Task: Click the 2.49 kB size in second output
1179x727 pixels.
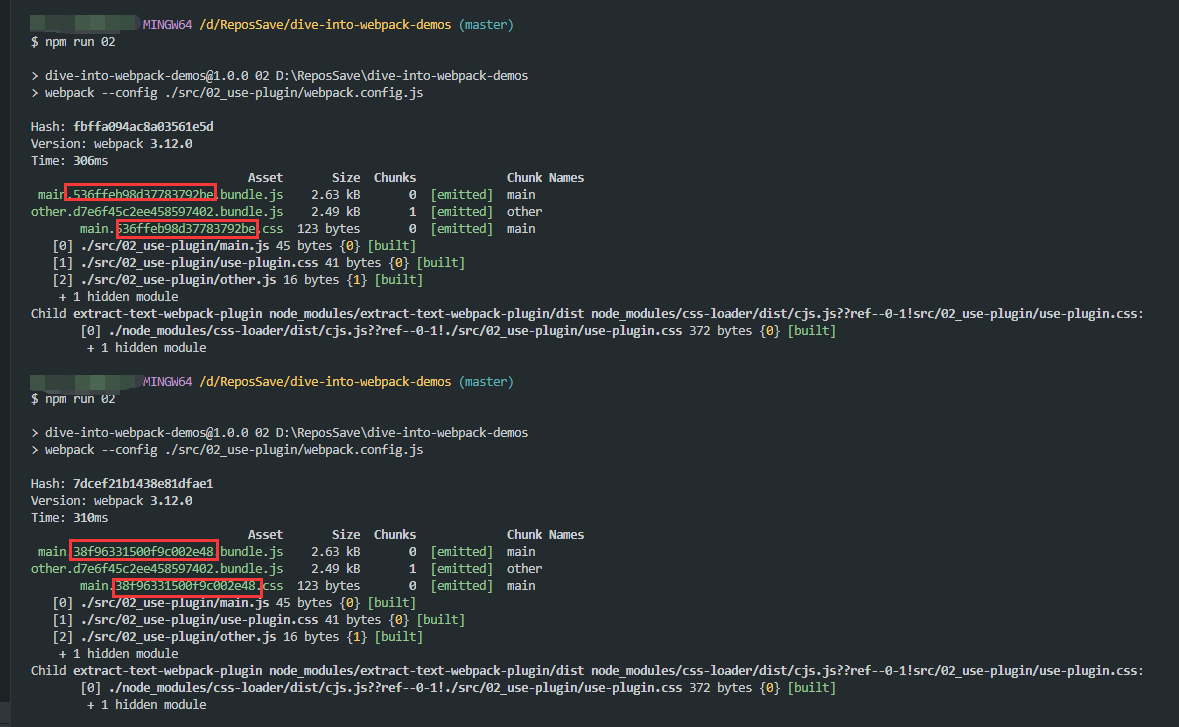Action: tap(336, 569)
